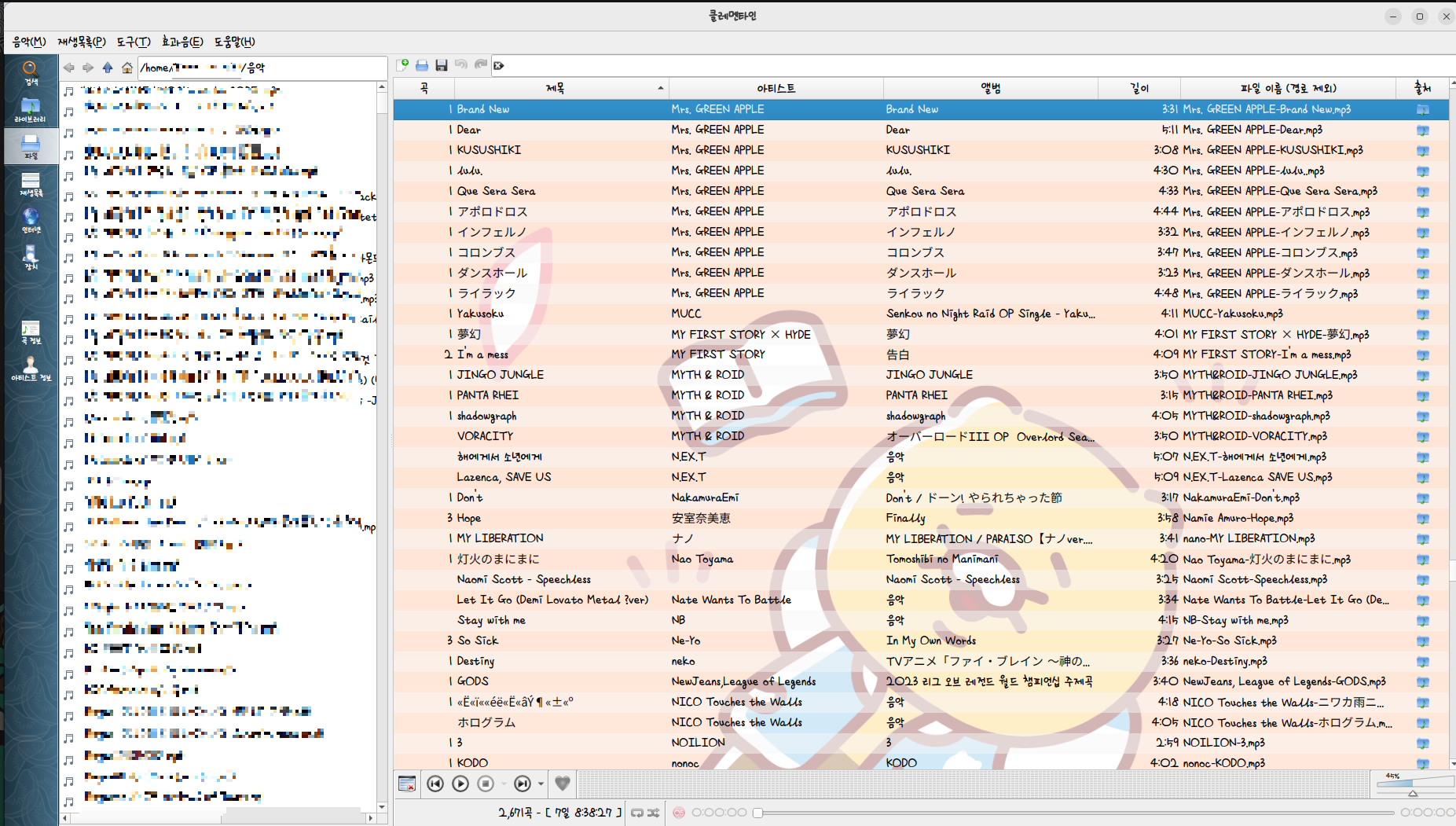The width and height of the screenshot is (1456, 826).
Task: Select the song 'Dear' by Mrs. GREEN APPLE
Action: click(921, 130)
